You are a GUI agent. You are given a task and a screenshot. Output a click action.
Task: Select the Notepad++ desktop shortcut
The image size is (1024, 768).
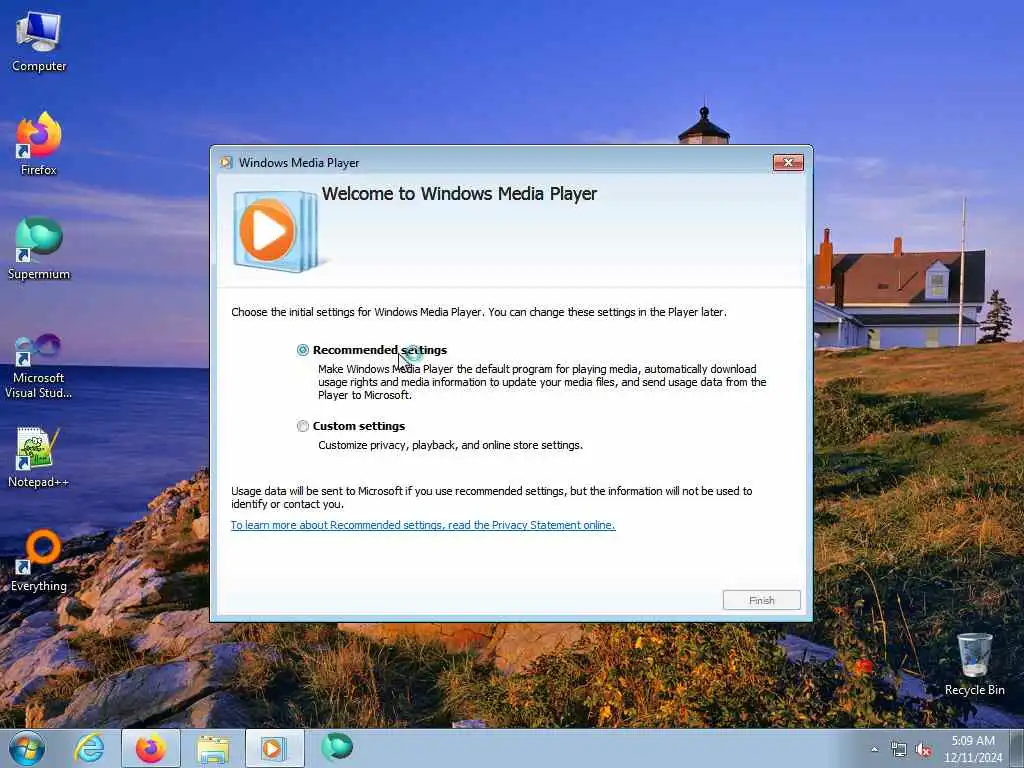tap(39, 457)
